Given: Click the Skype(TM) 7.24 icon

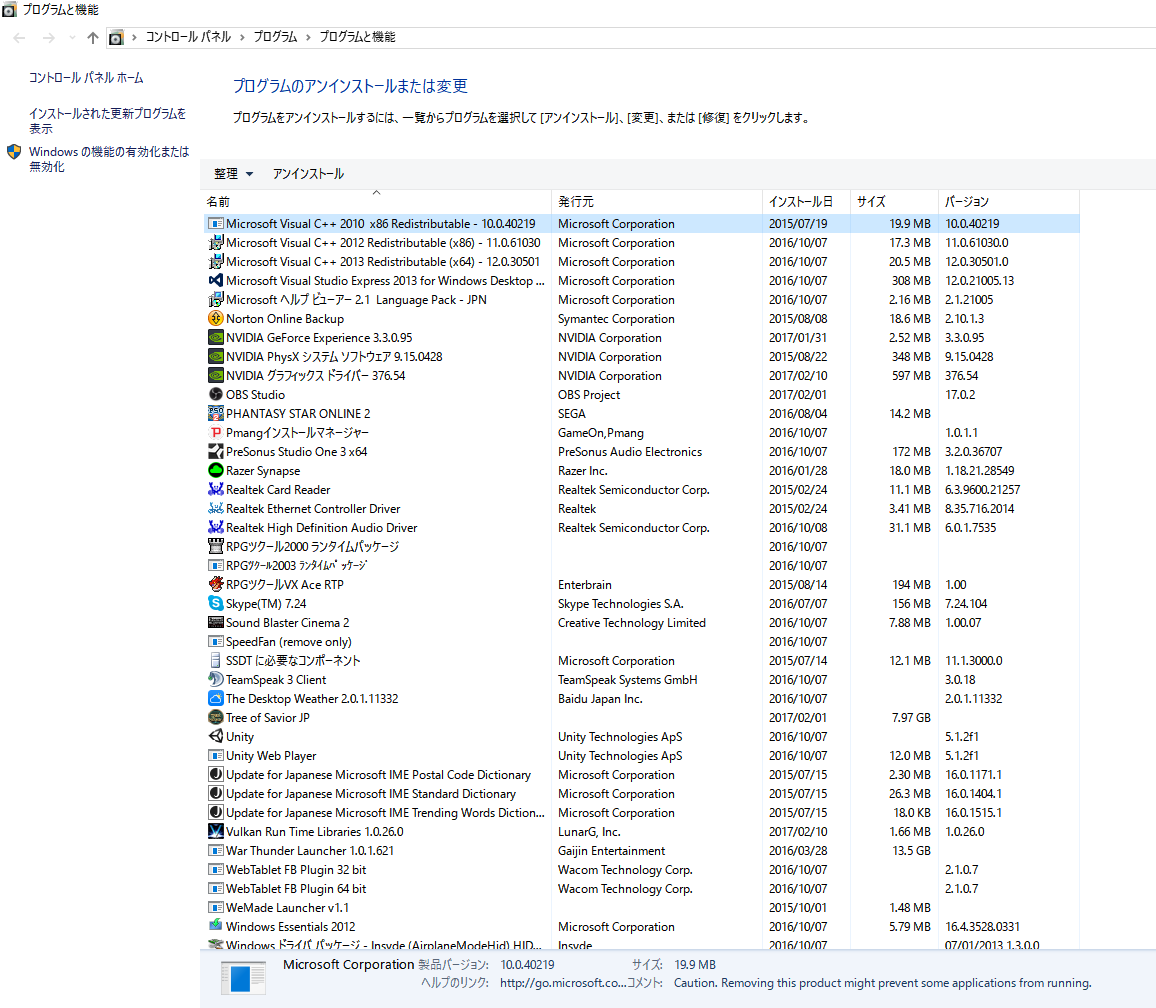Looking at the screenshot, I should coord(215,603).
